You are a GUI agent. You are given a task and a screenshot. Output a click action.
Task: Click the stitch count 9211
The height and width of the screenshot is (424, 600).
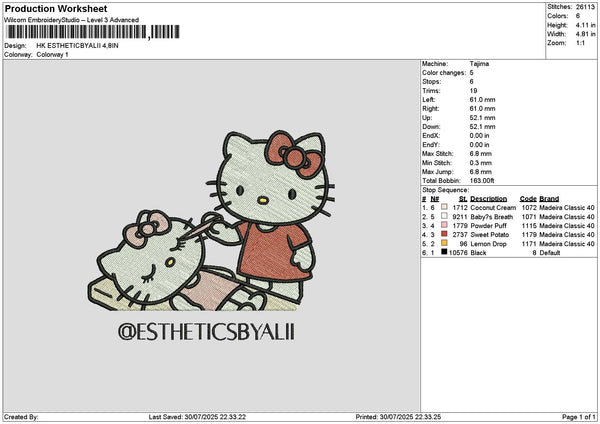click(x=460, y=217)
